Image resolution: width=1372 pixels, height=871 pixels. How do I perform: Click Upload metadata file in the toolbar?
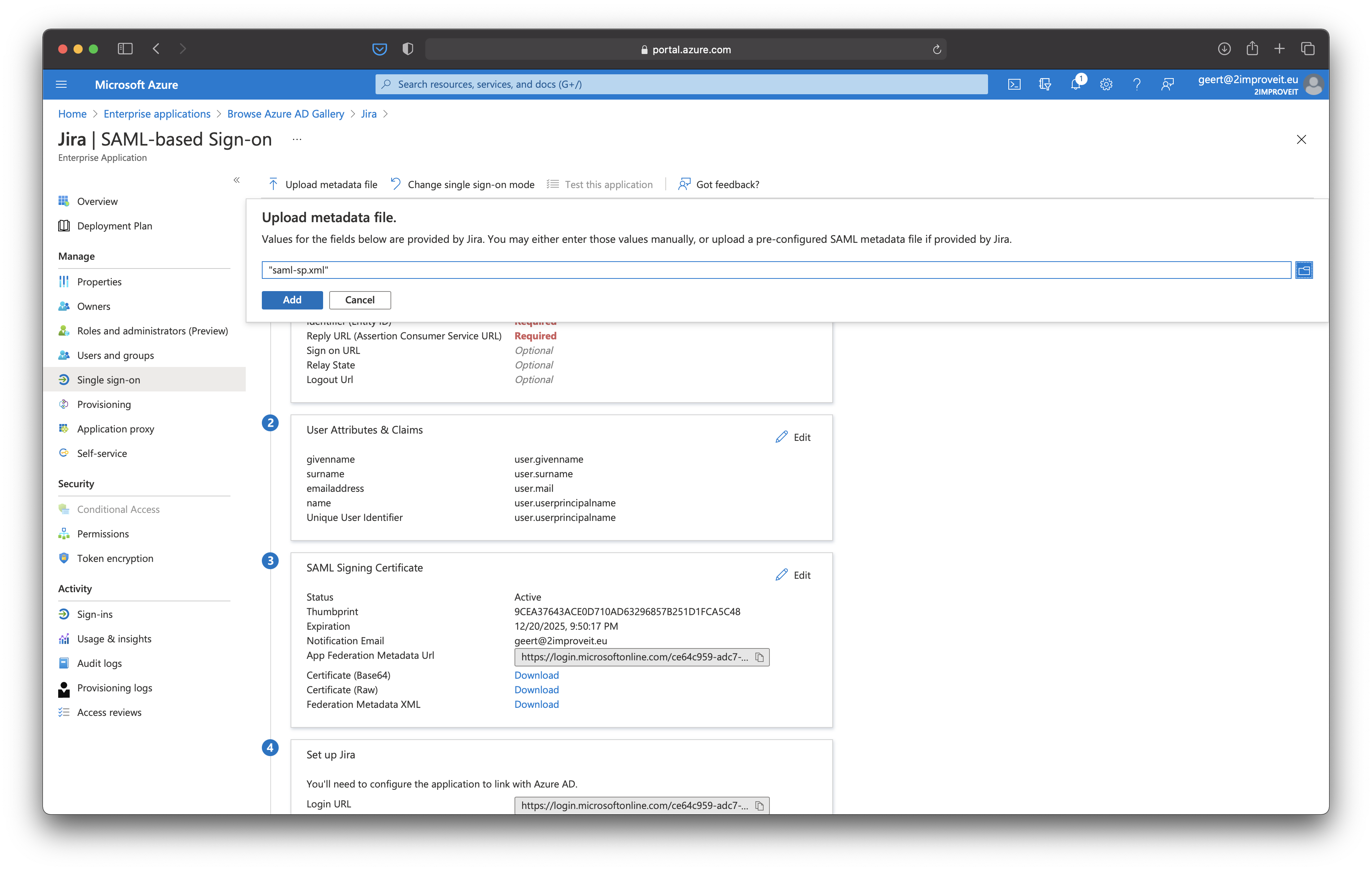click(x=322, y=184)
